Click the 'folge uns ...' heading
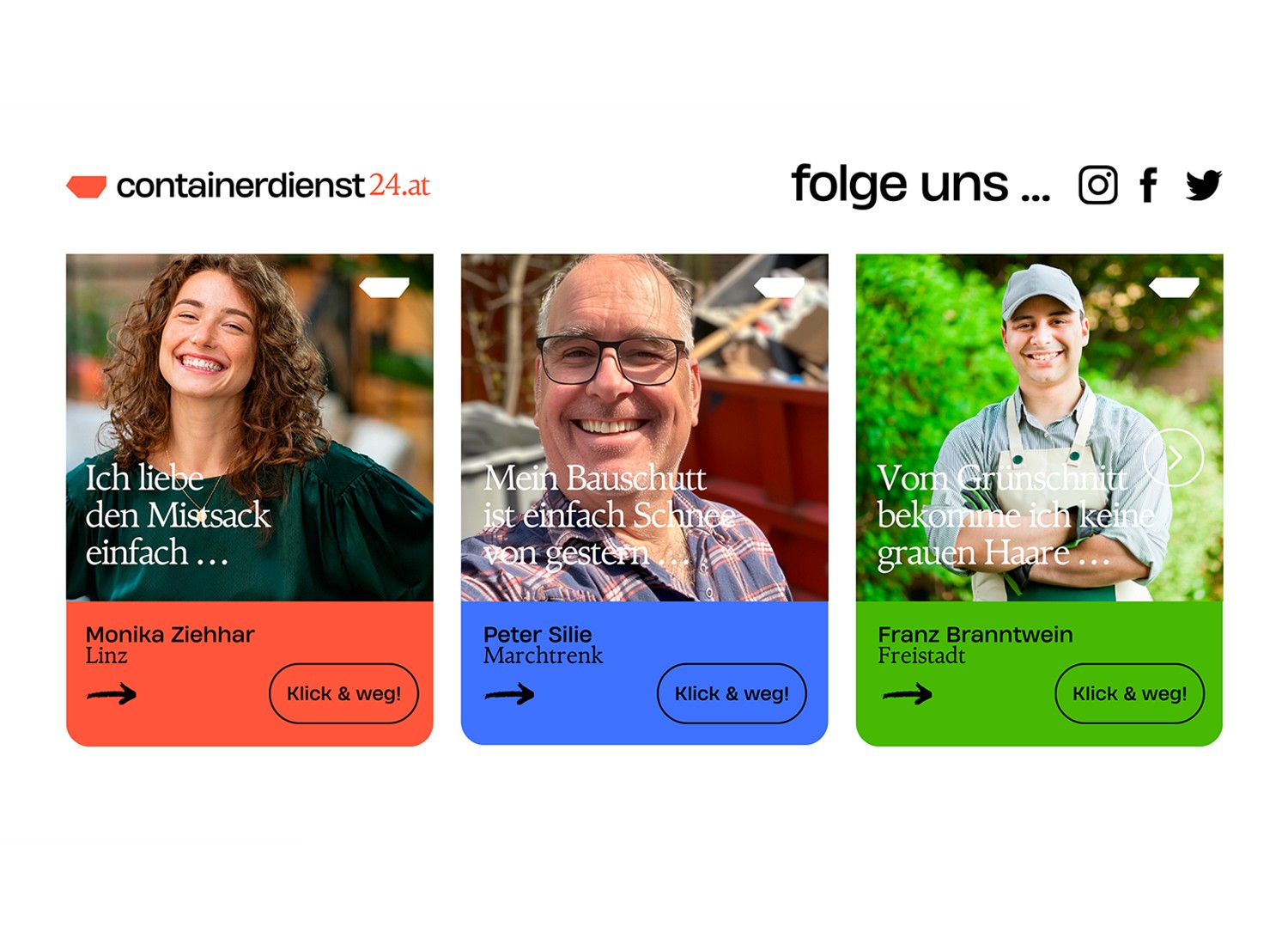Image resolution: width=1288 pixels, height=945 pixels. click(920, 184)
